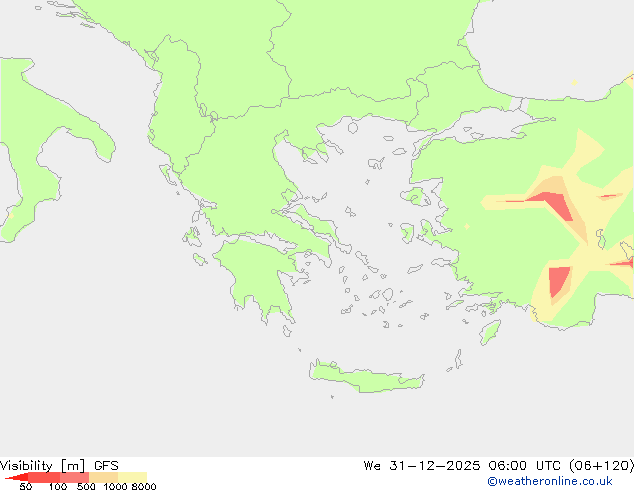634x490 pixels.
Task: Click the "1000" legend value
Action: 115,486
